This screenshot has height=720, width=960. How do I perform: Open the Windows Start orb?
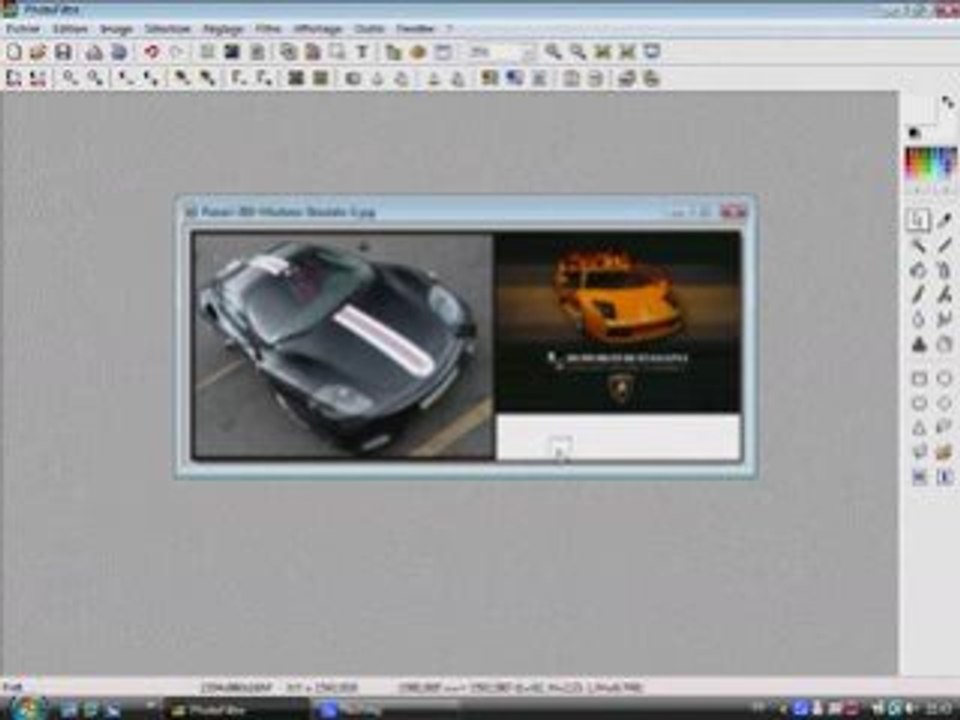coord(27,708)
